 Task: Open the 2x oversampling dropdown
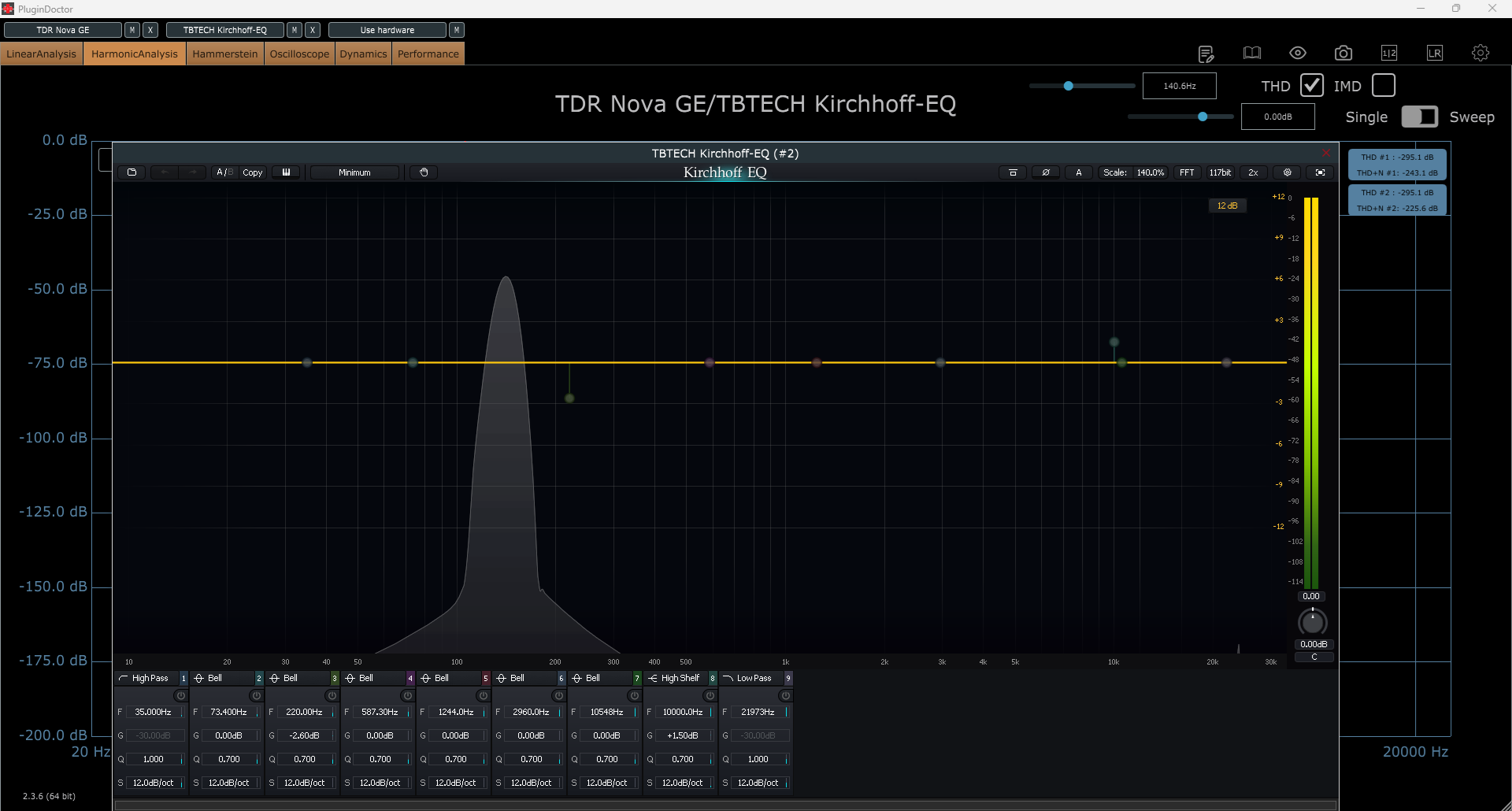click(1253, 172)
